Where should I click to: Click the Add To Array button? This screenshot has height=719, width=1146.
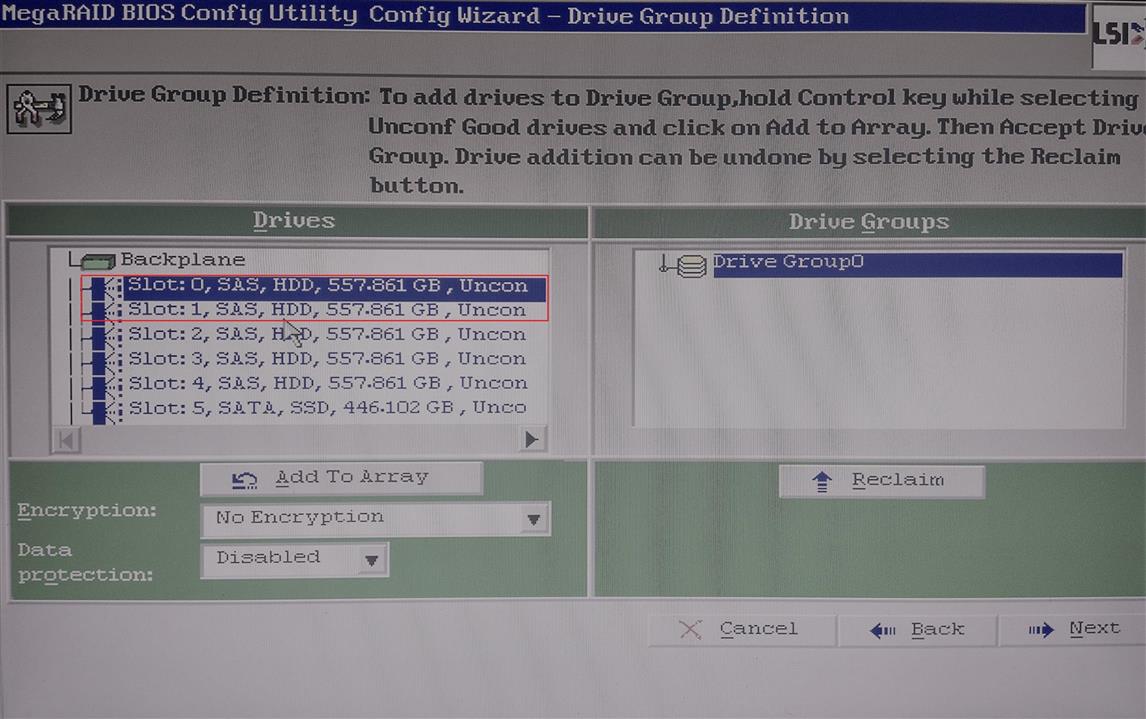pyautogui.click(x=341, y=479)
